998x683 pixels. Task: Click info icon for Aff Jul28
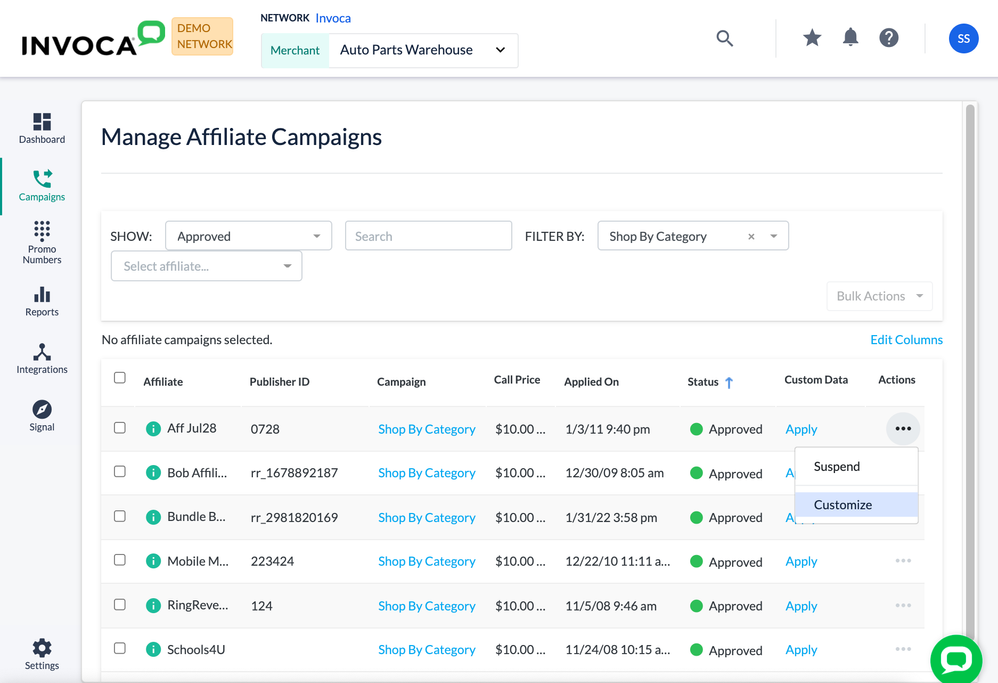click(153, 428)
